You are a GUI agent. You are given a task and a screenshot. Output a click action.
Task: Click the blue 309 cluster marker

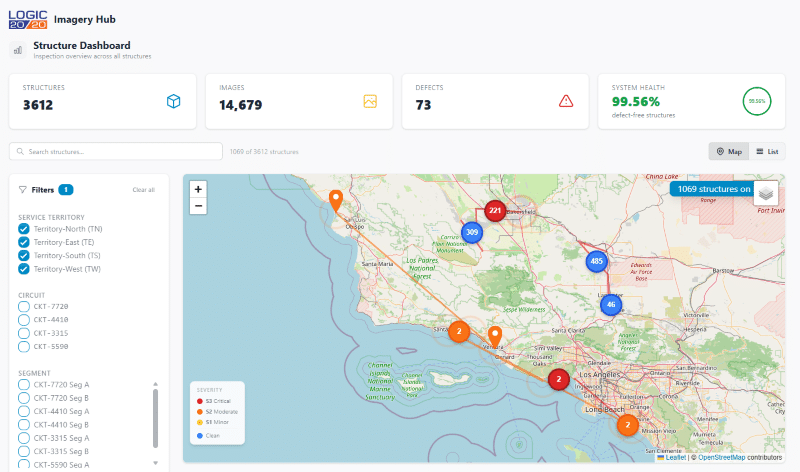coord(472,233)
